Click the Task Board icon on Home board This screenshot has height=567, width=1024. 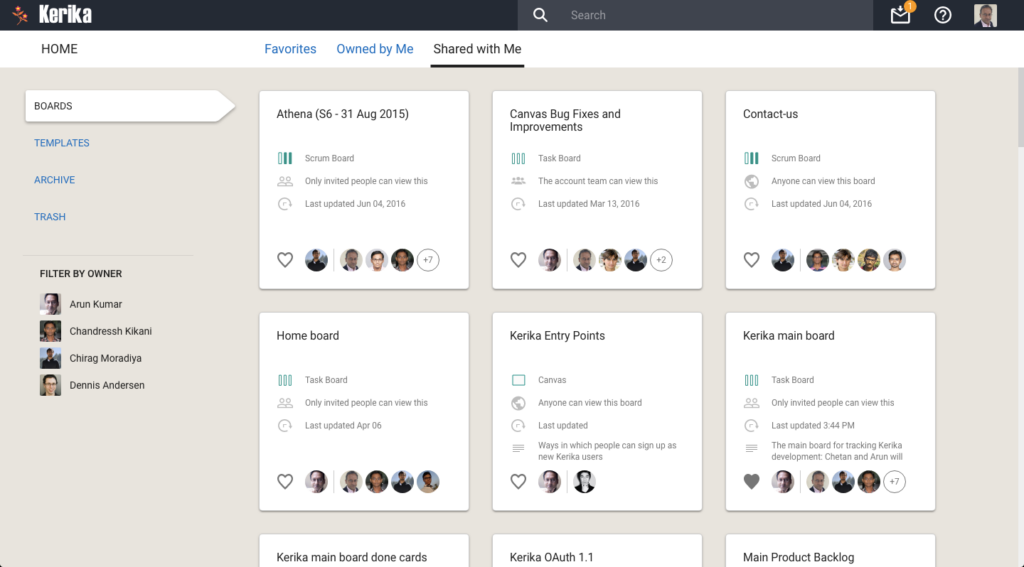coord(285,380)
